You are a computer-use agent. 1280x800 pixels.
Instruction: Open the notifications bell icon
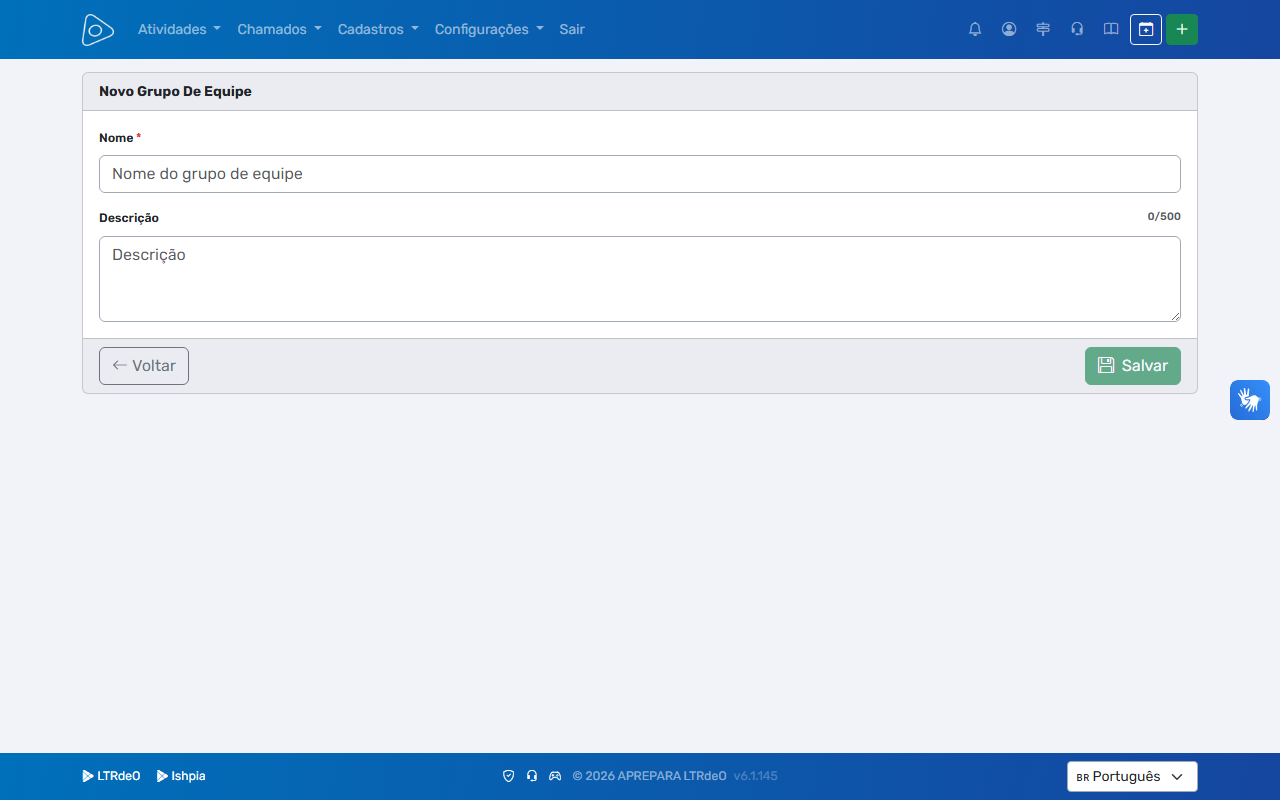pos(975,29)
